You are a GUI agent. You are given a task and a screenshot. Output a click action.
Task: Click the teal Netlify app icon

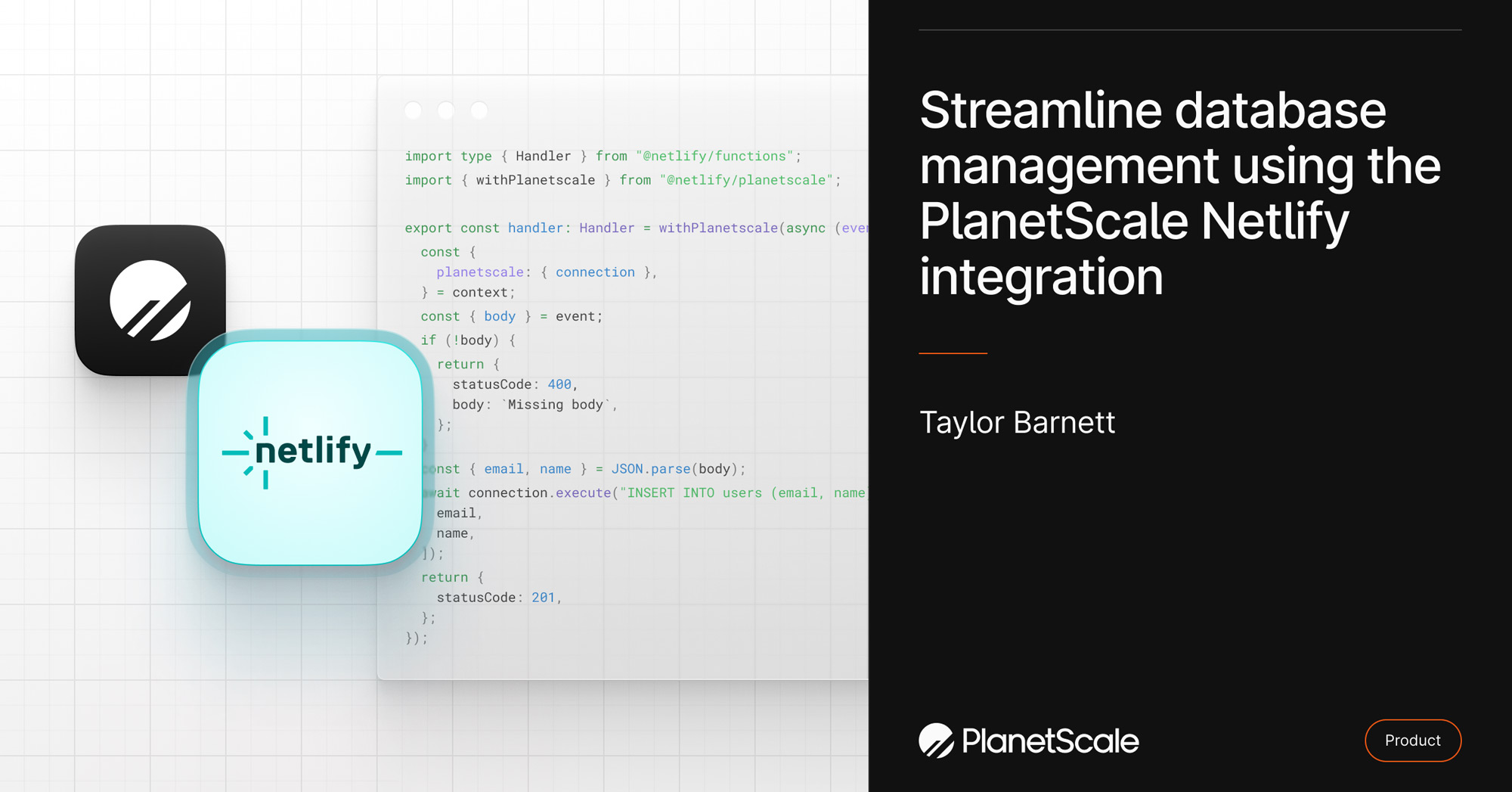click(x=310, y=452)
